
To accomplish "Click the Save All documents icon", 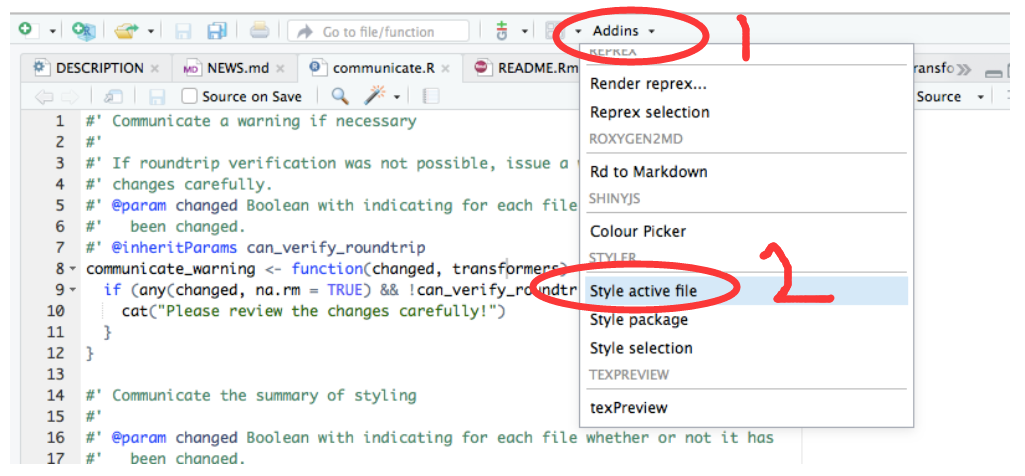I will [217, 32].
